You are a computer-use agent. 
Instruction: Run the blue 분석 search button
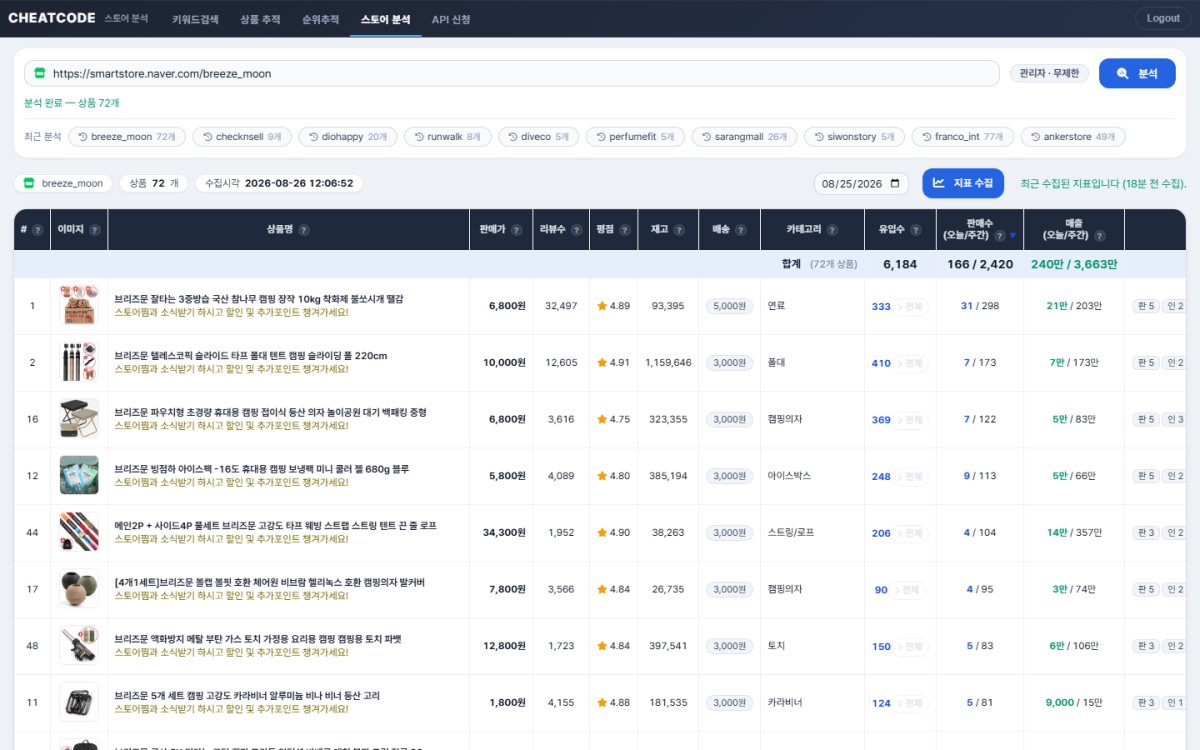1137,73
